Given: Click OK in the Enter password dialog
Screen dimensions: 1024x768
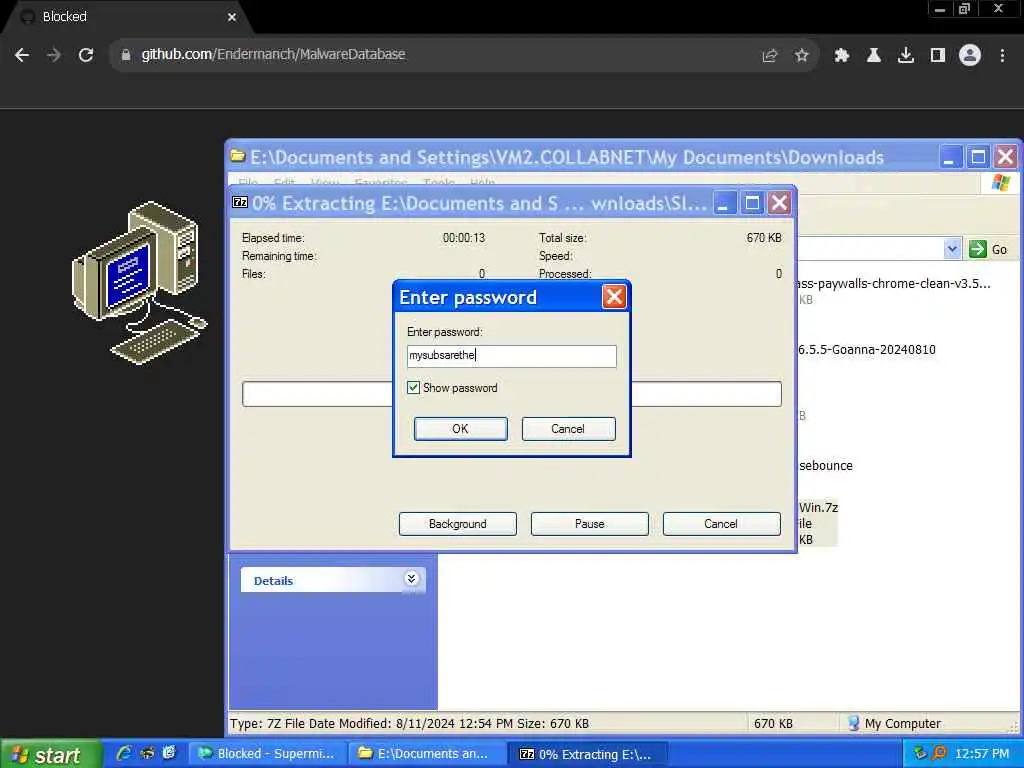Looking at the screenshot, I should pos(460,429).
